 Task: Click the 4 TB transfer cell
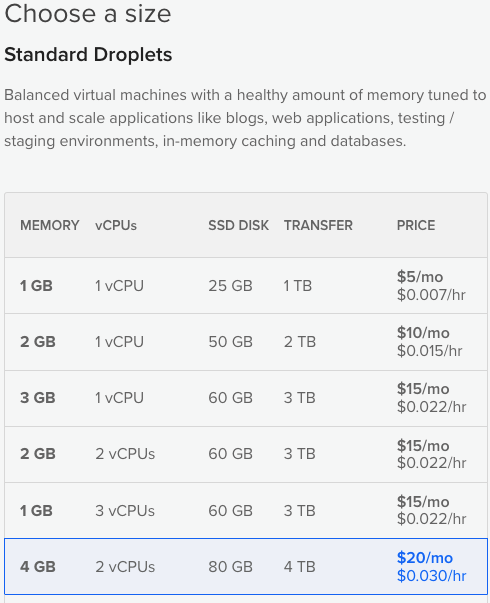pos(300,567)
